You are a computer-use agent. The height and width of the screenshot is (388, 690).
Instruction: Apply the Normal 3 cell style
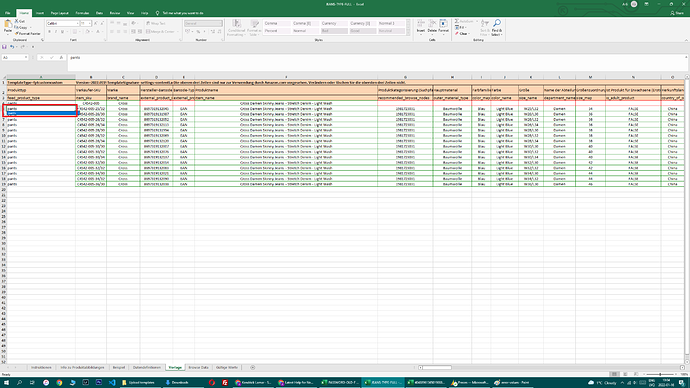(391, 23)
